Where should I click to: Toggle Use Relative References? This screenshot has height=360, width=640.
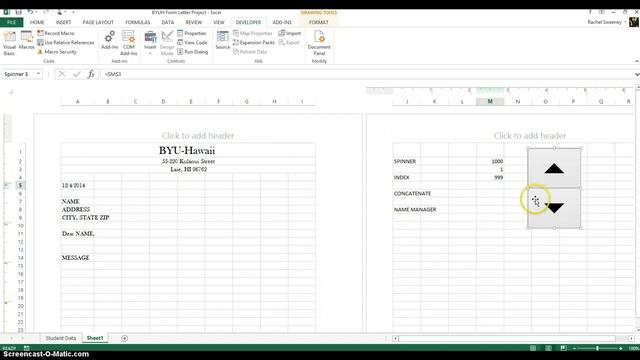point(66,42)
